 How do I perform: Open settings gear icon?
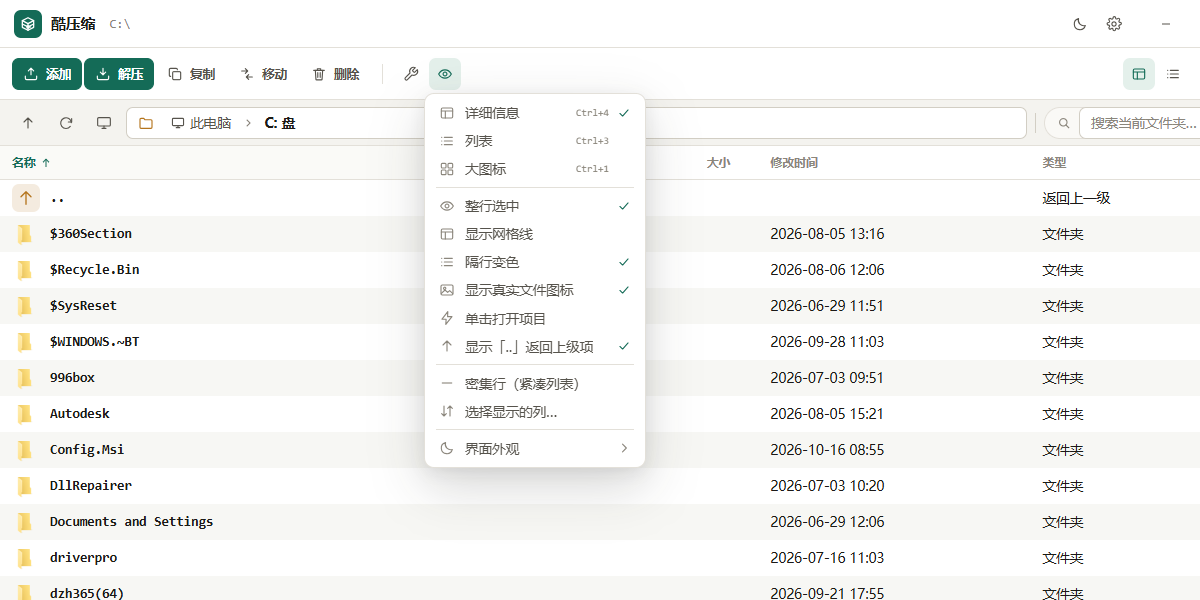[1114, 24]
